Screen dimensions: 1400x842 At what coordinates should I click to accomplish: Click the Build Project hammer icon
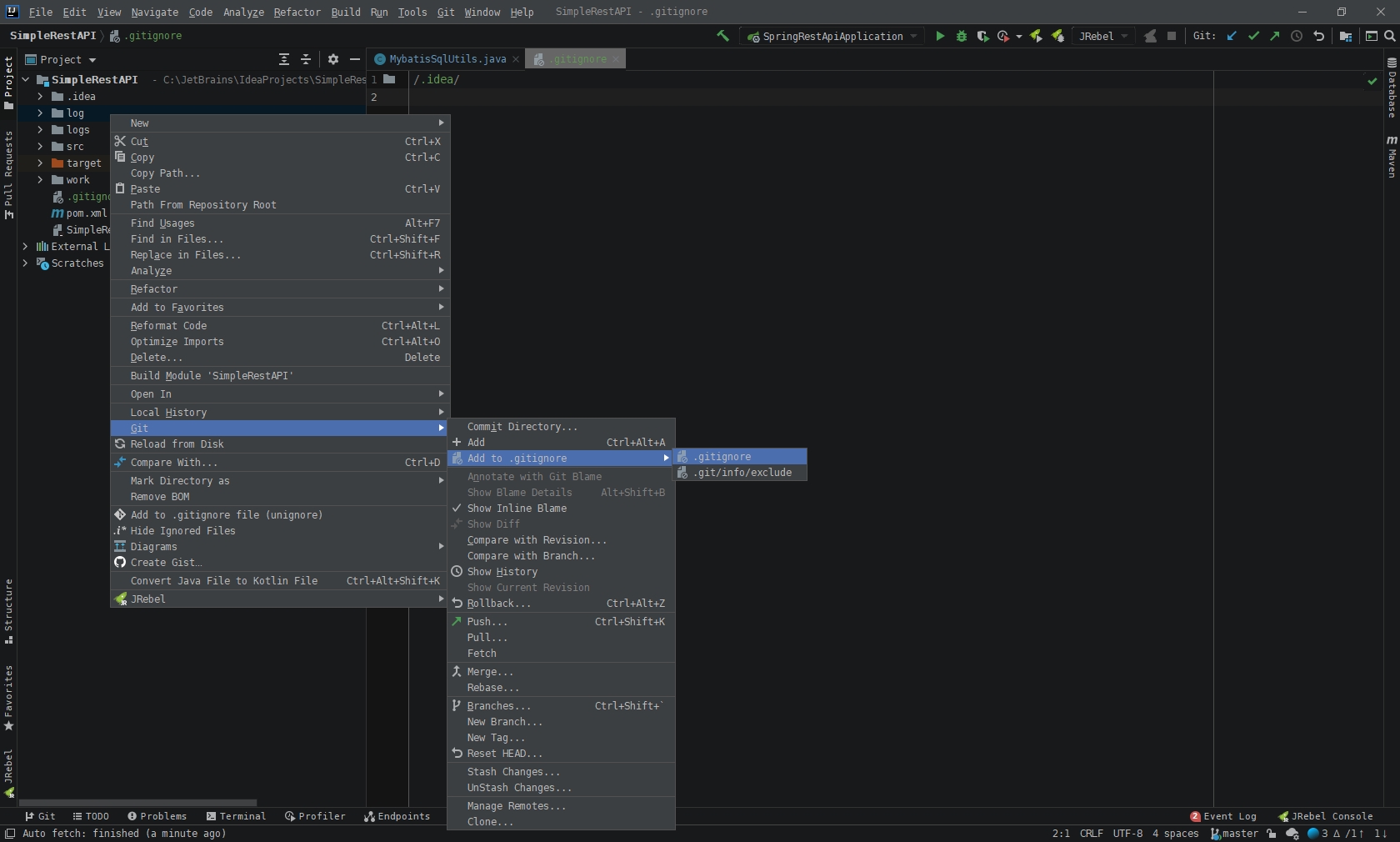click(x=722, y=36)
